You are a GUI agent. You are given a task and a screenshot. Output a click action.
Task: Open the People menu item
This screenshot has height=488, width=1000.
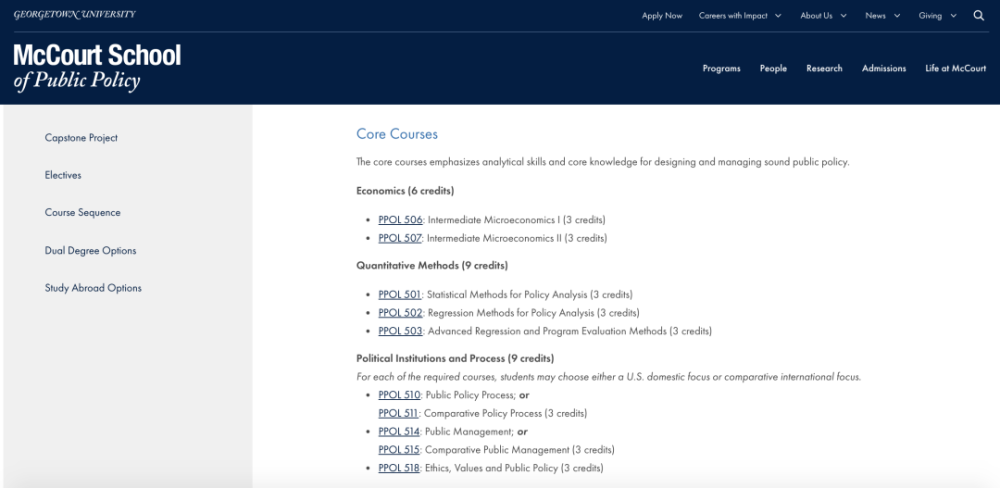point(773,68)
